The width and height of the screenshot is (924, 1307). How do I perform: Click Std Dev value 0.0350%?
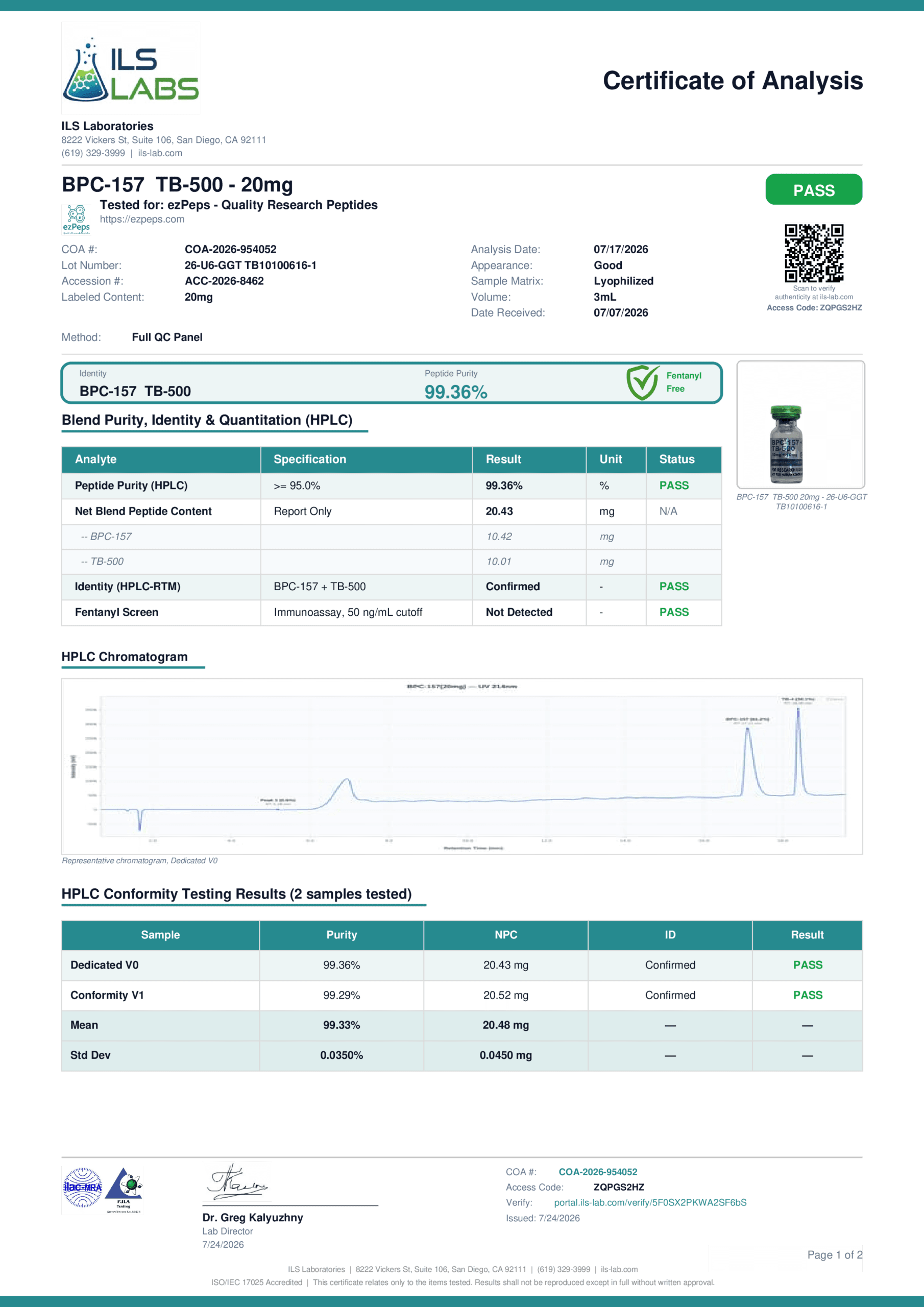(341, 1055)
